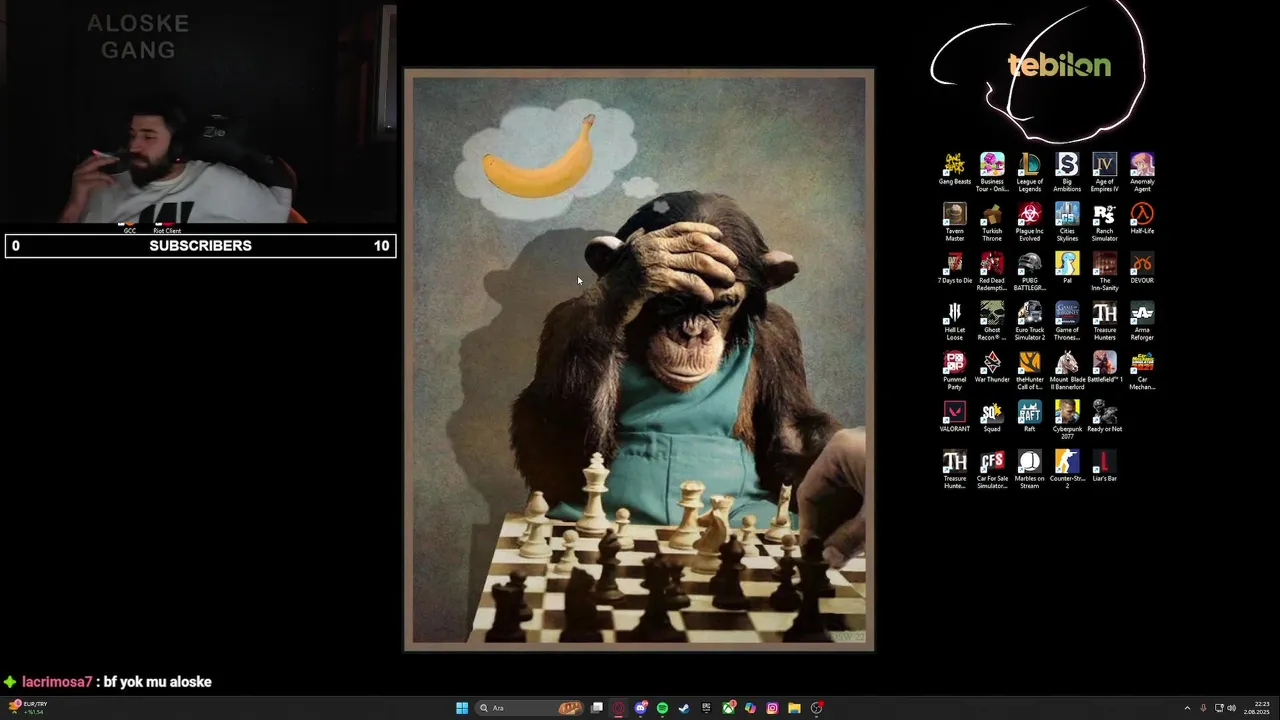The height and width of the screenshot is (720, 1280).
Task: Open Copilot from the taskbar
Action: tap(750, 708)
